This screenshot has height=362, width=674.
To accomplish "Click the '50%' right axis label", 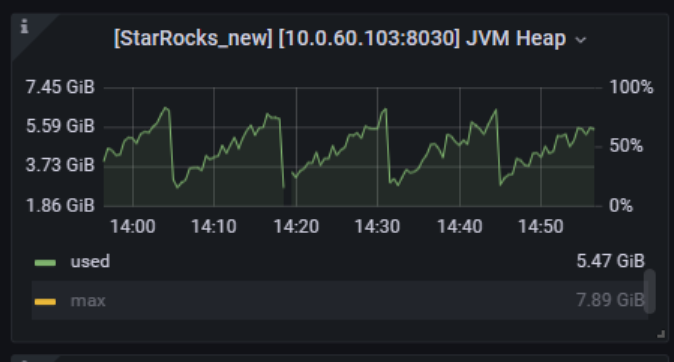I will tap(626, 146).
